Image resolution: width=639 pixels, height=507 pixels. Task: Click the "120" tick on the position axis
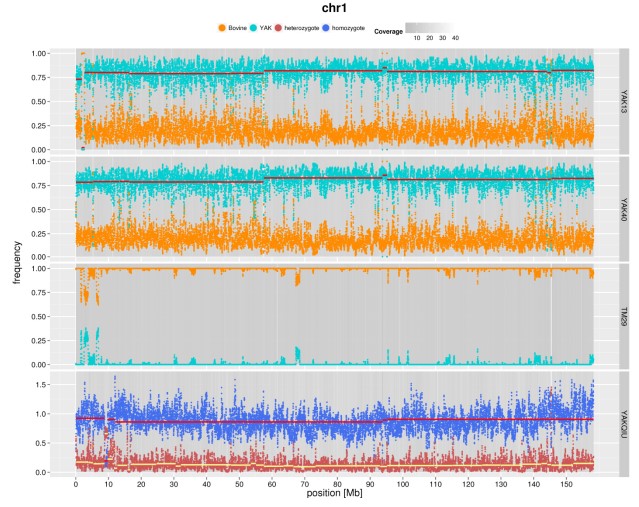pos(468,484)
